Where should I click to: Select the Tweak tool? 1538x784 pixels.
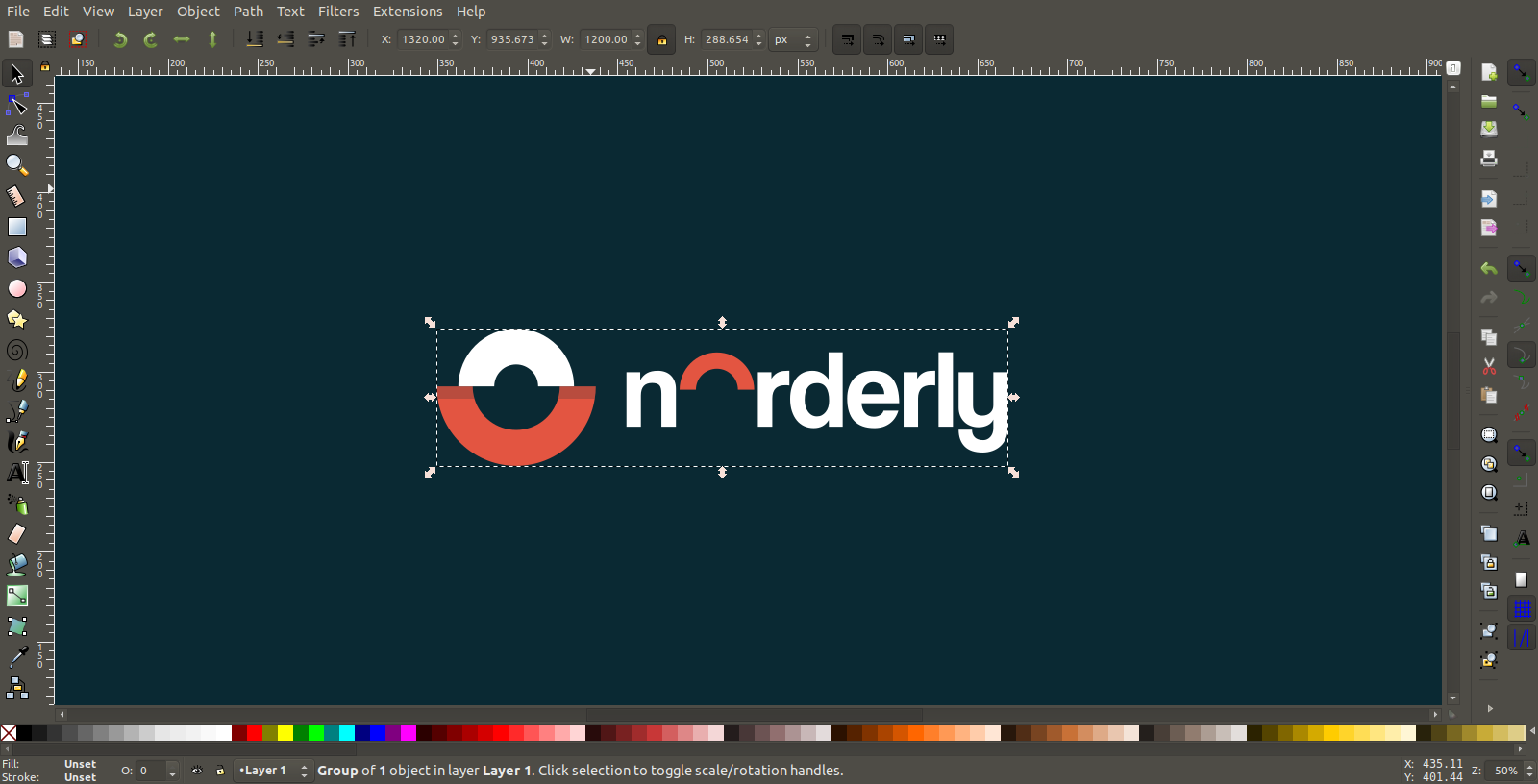17,135
